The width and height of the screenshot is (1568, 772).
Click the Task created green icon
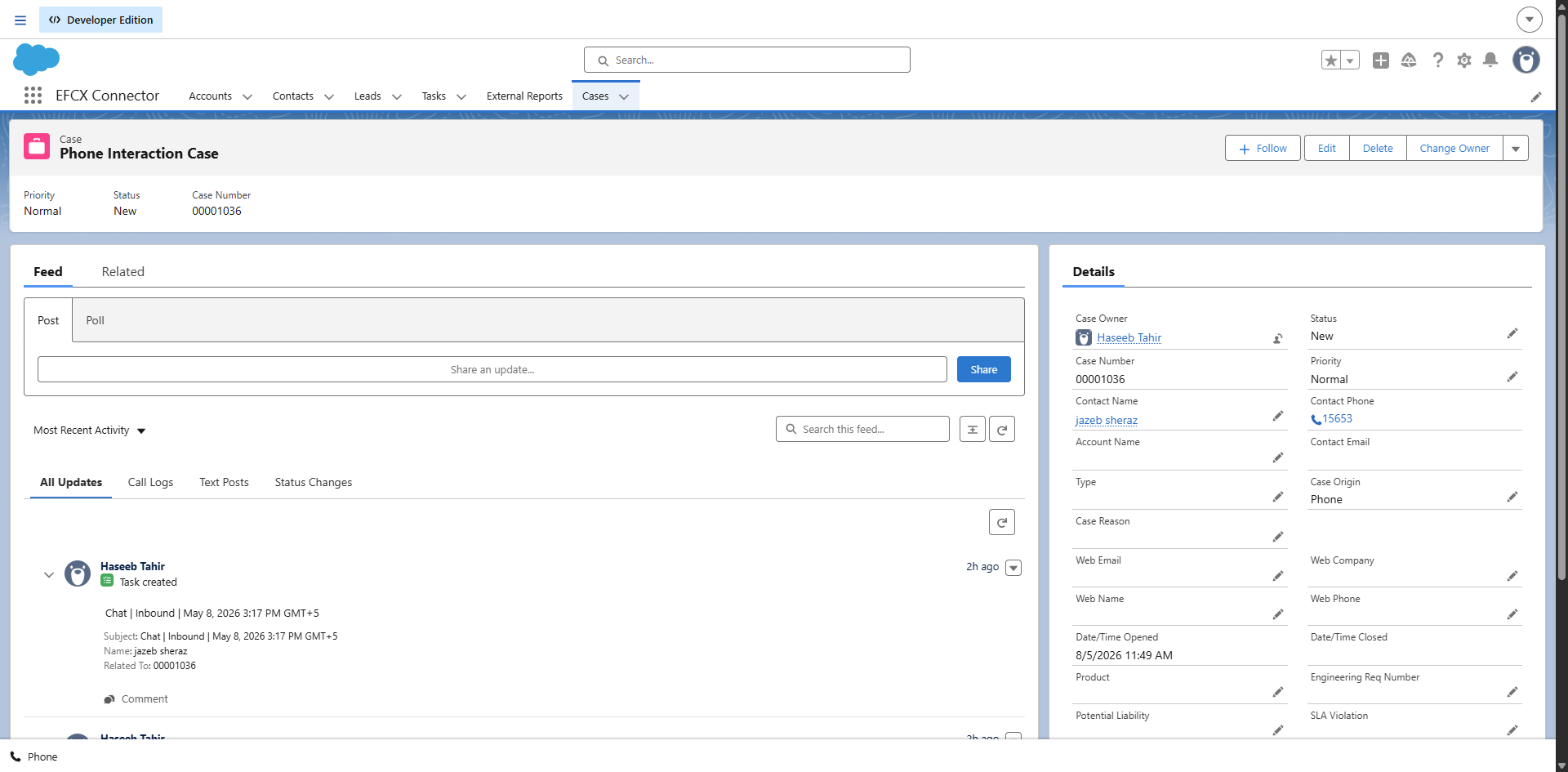tap(107, 581)
